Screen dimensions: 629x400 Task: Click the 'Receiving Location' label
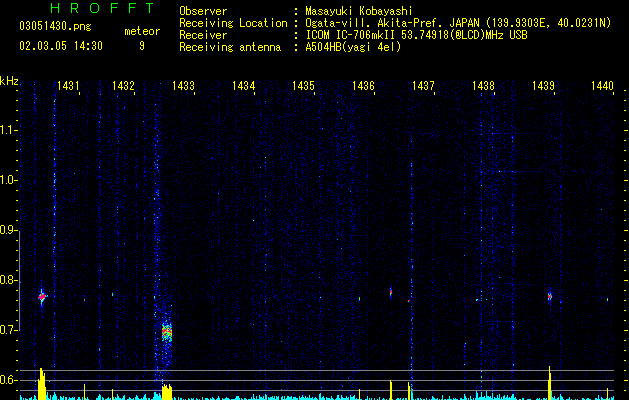click(233, 23)
